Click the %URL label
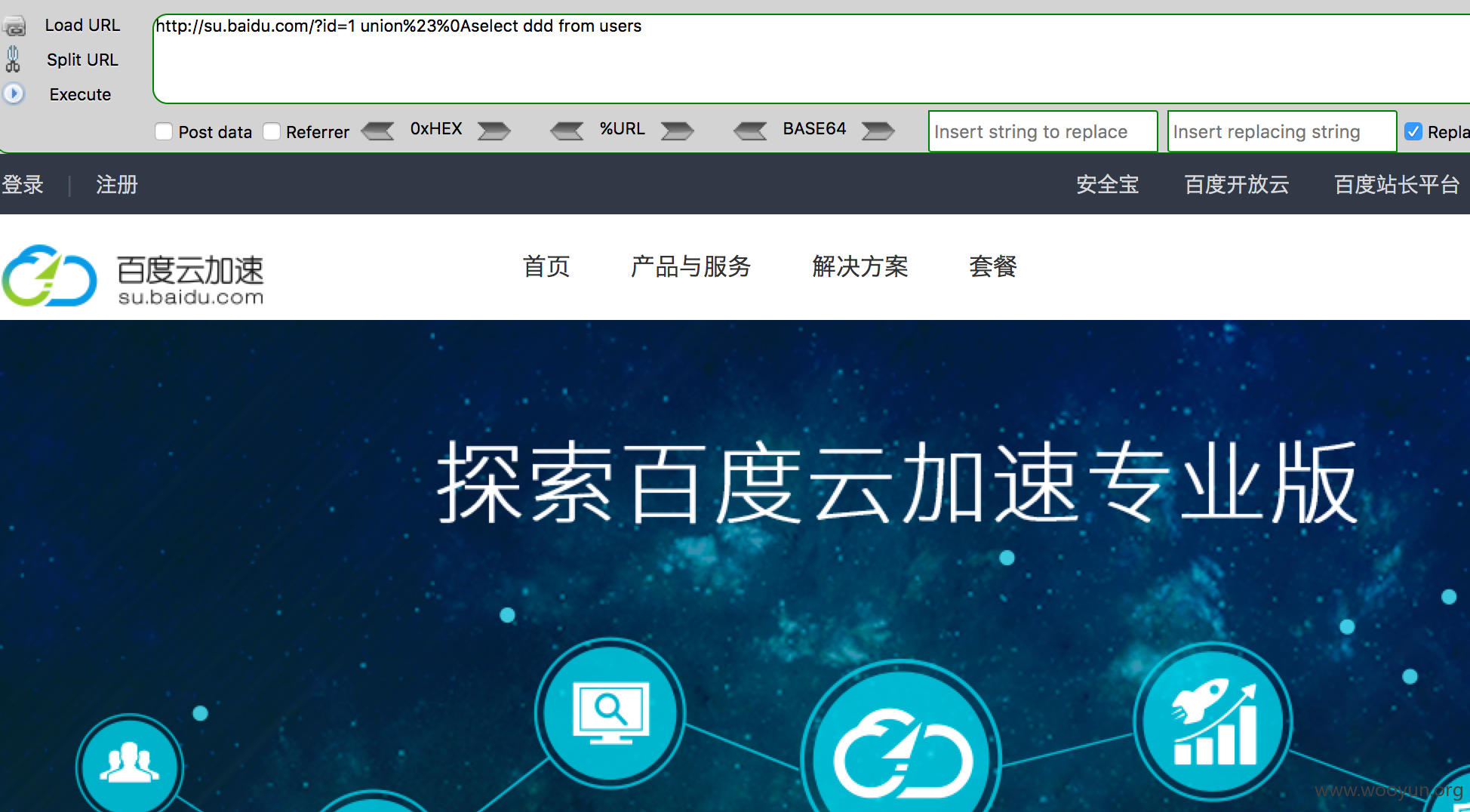 [623, 129]
